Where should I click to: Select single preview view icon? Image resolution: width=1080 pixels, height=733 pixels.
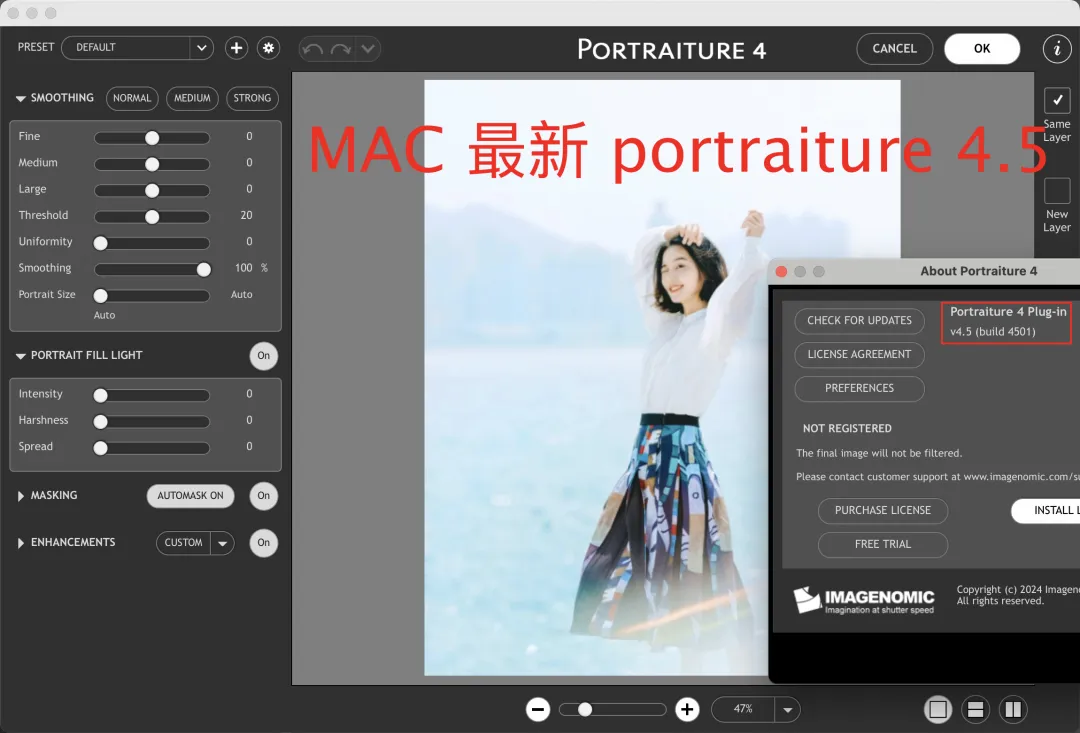tap(938, 709)
